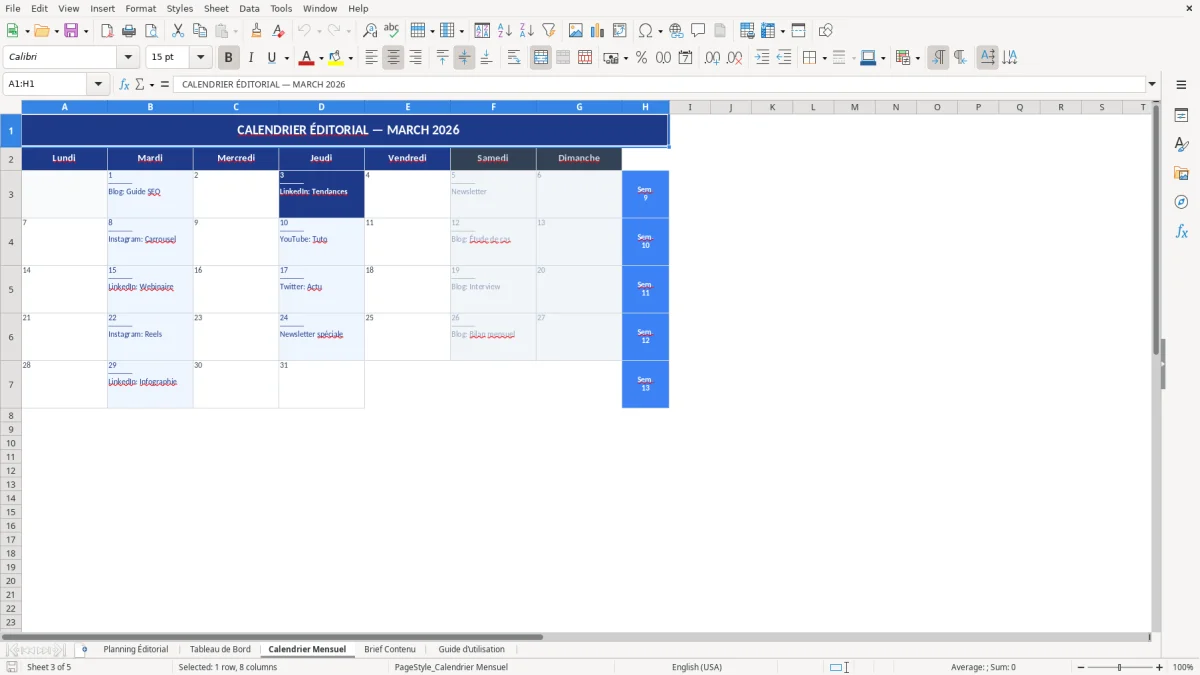This screenshot has height=675, width=1200.
Task: Add a new sheet with the plus button
Action: [84, 649]
